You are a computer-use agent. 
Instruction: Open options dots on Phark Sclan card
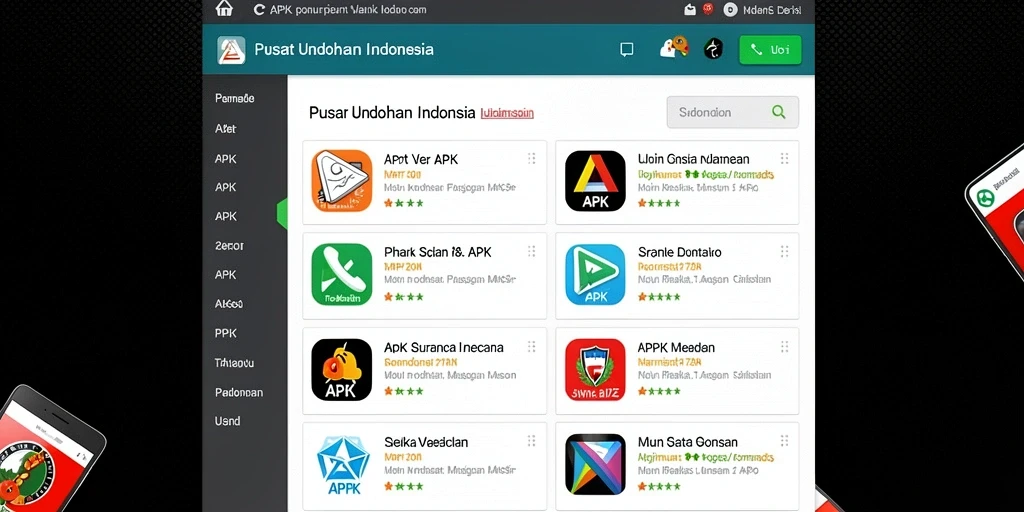(532, 251)
